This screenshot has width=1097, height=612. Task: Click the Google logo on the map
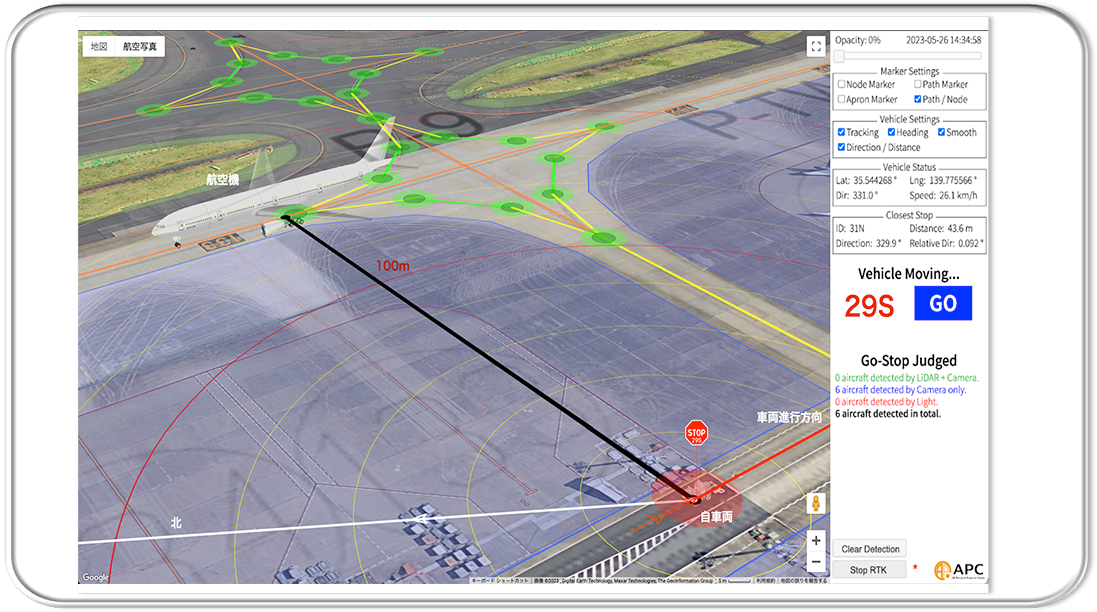click(96, 577)
